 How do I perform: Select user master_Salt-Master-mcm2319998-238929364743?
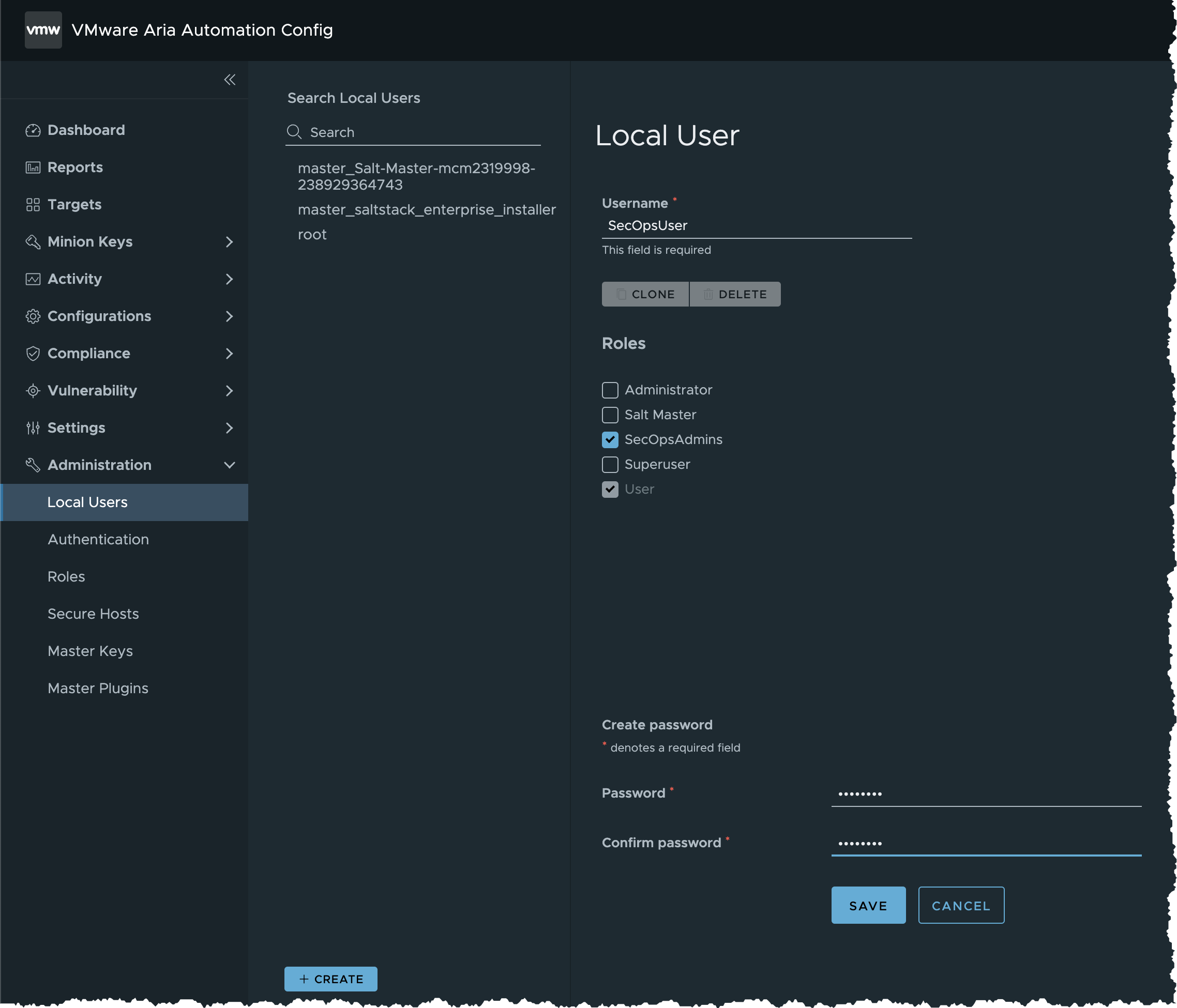point(416,177)
